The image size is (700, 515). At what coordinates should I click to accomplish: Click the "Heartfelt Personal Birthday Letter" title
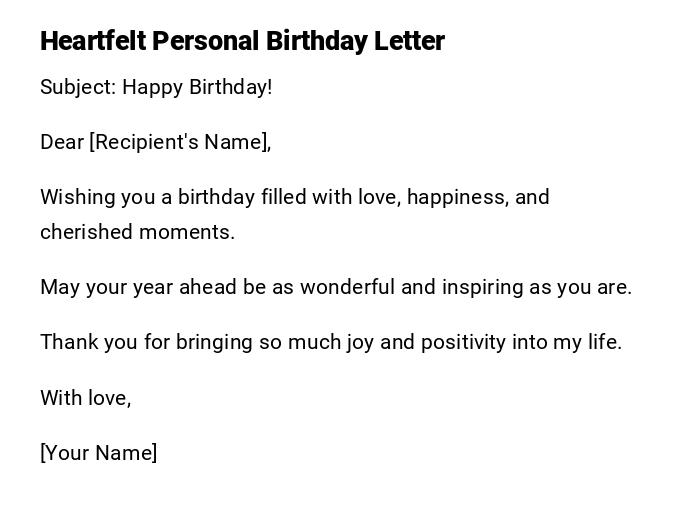(242, 41)
